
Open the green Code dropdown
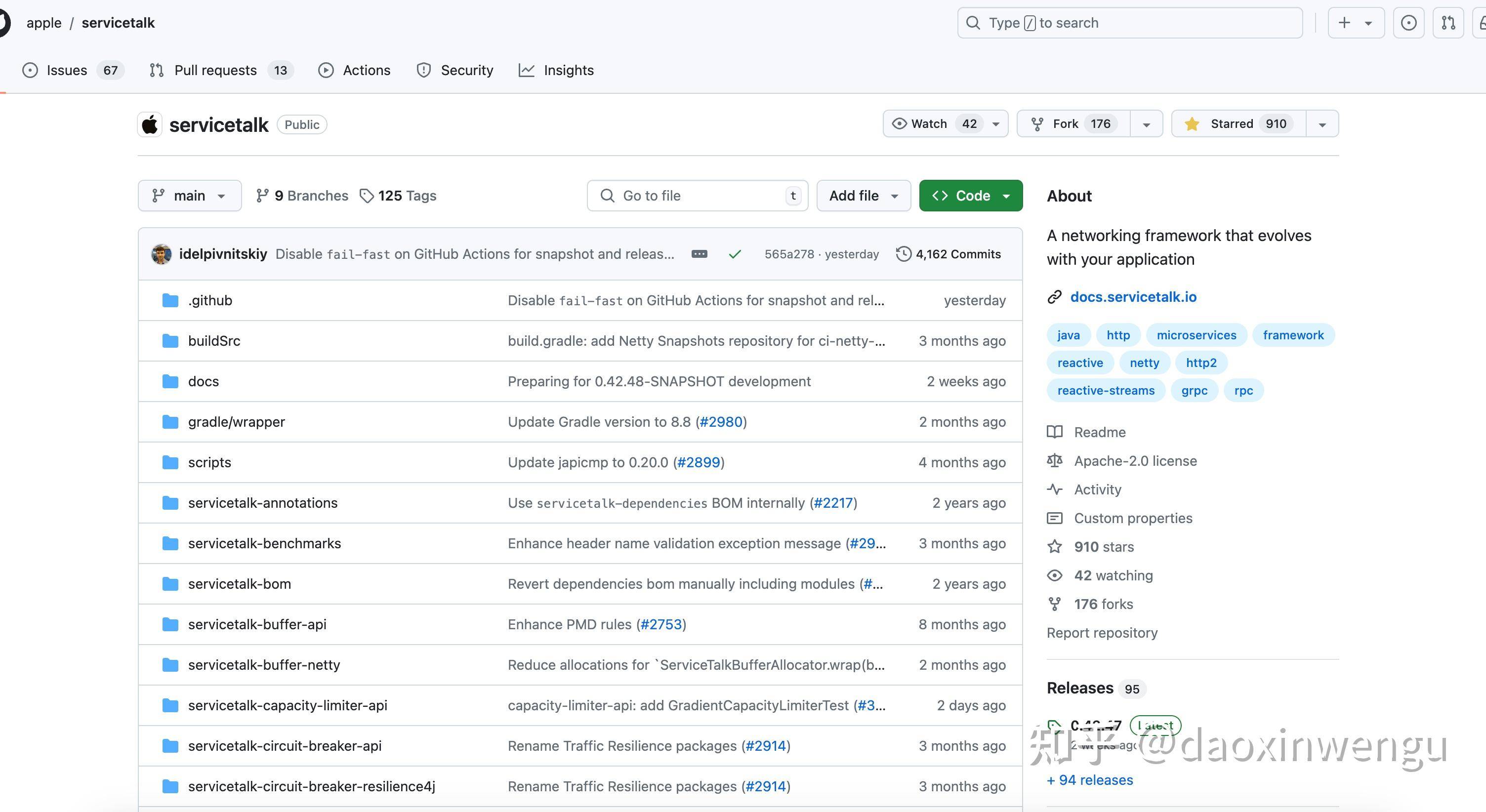[x=971, y=196]
